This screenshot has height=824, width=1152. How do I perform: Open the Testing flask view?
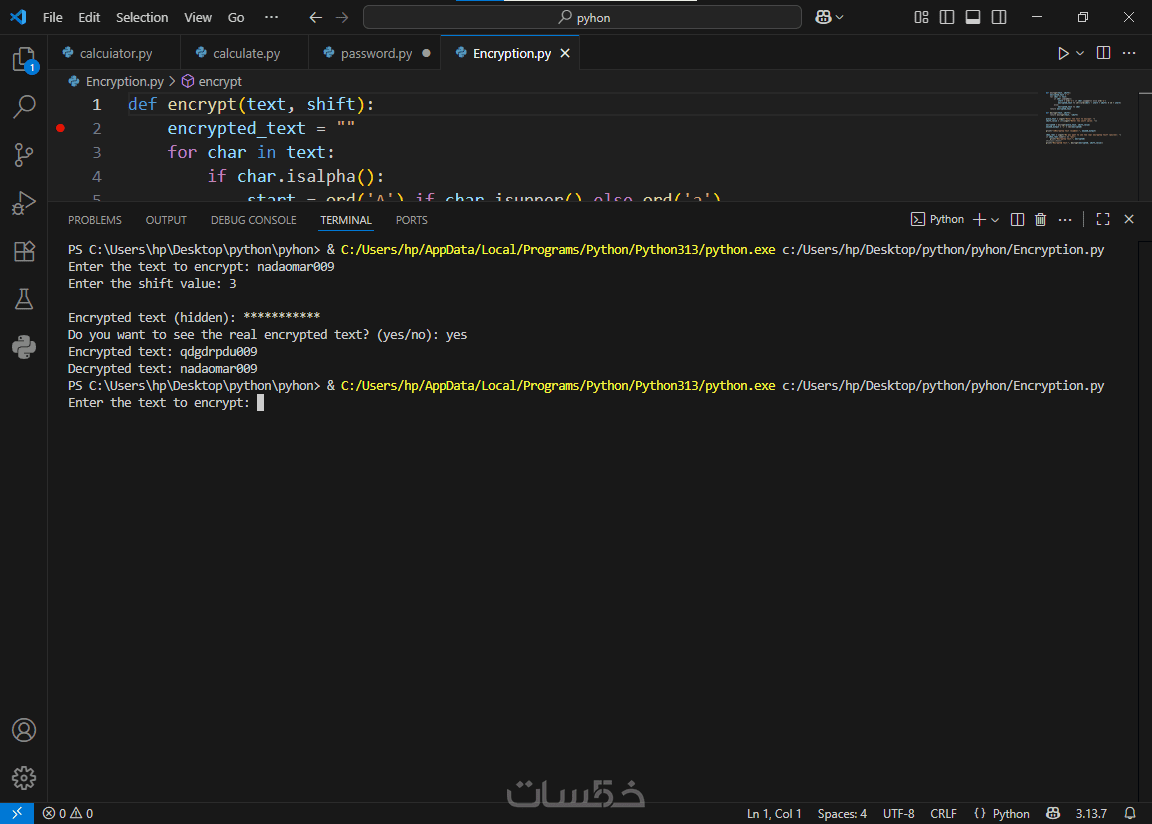24,299
